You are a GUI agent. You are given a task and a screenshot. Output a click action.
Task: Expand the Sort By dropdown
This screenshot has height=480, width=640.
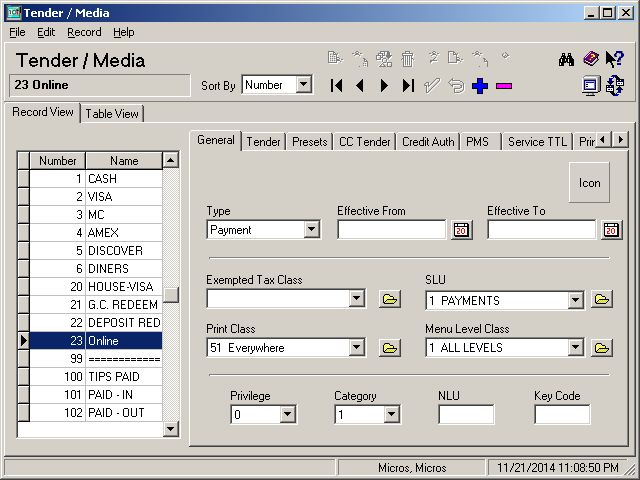[x=304, y=85]
